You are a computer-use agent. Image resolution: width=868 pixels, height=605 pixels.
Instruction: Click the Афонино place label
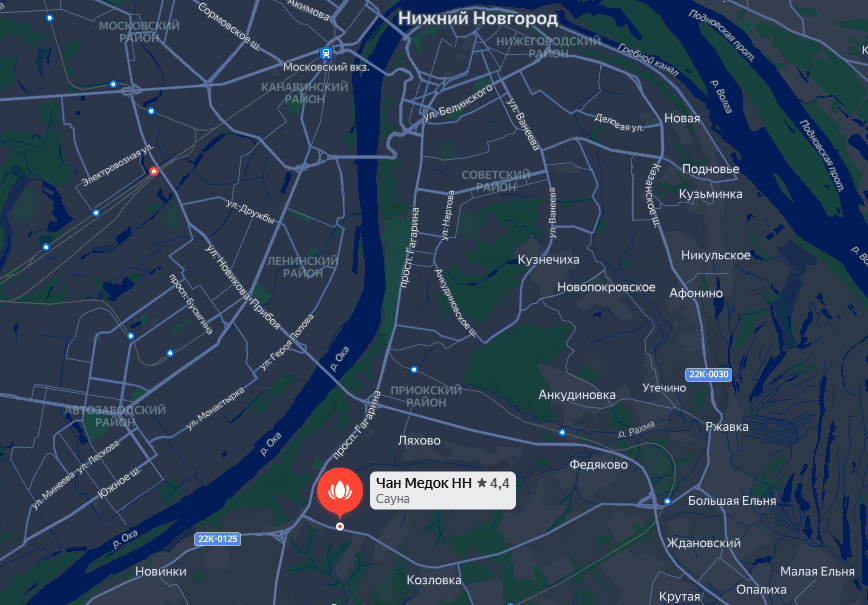pyautogui.click(x=696, y=293)
